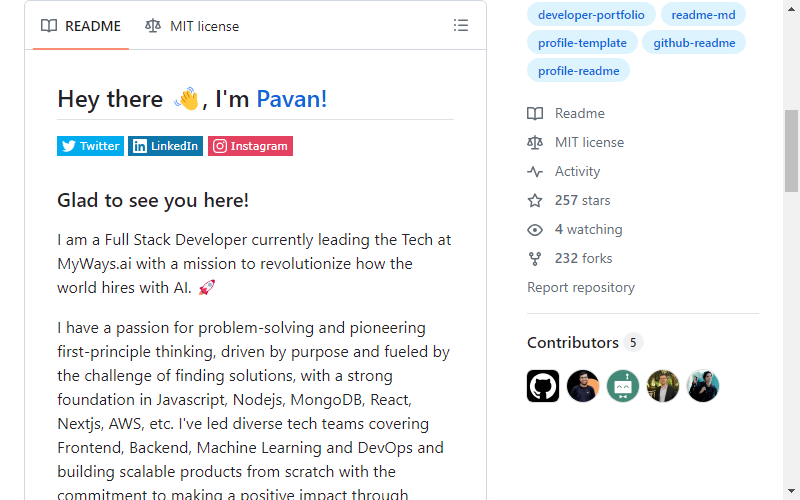Switch to the MIT license tab
Image resolution: width=800 pixels, height=500 pixels.
point(192,26)
